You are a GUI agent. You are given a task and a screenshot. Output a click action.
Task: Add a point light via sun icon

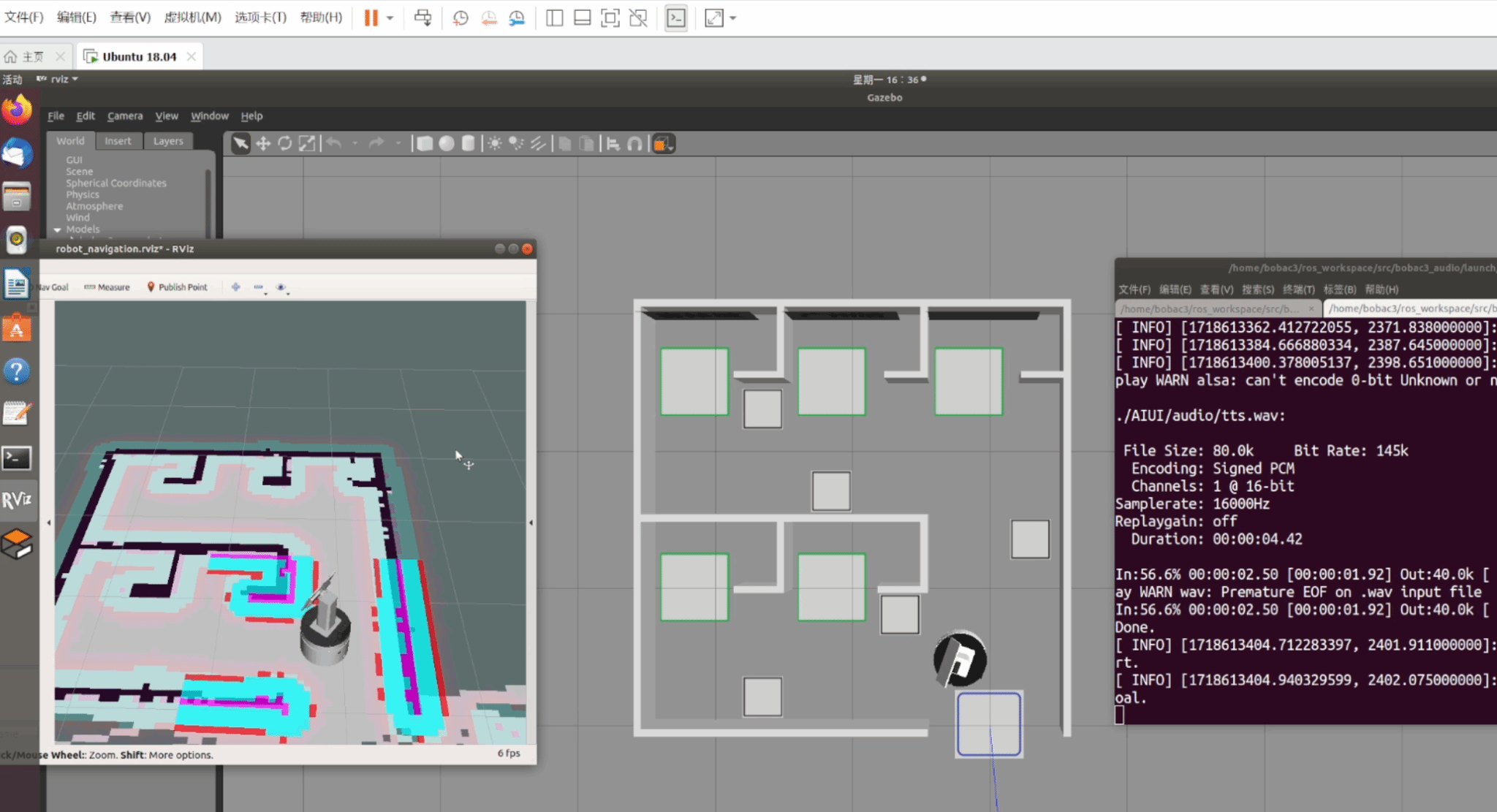point(495,144)
